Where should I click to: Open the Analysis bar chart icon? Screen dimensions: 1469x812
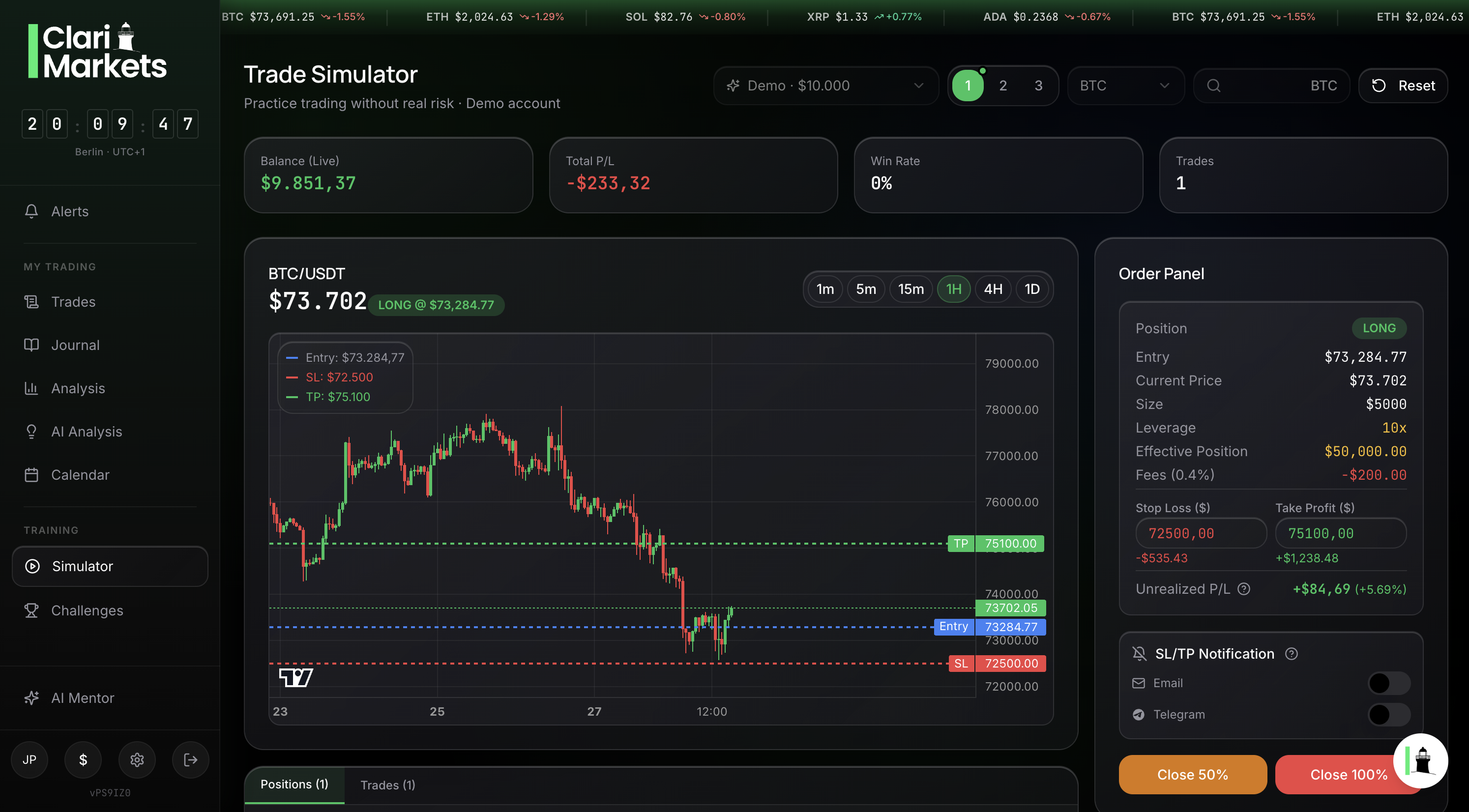tap(31, 388)
